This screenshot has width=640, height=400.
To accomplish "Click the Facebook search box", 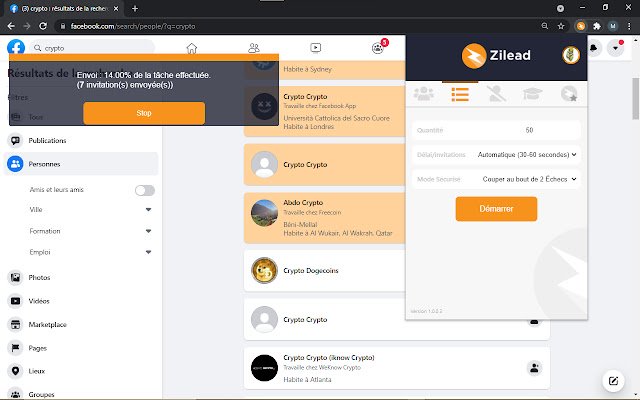I will click(93, 48).
